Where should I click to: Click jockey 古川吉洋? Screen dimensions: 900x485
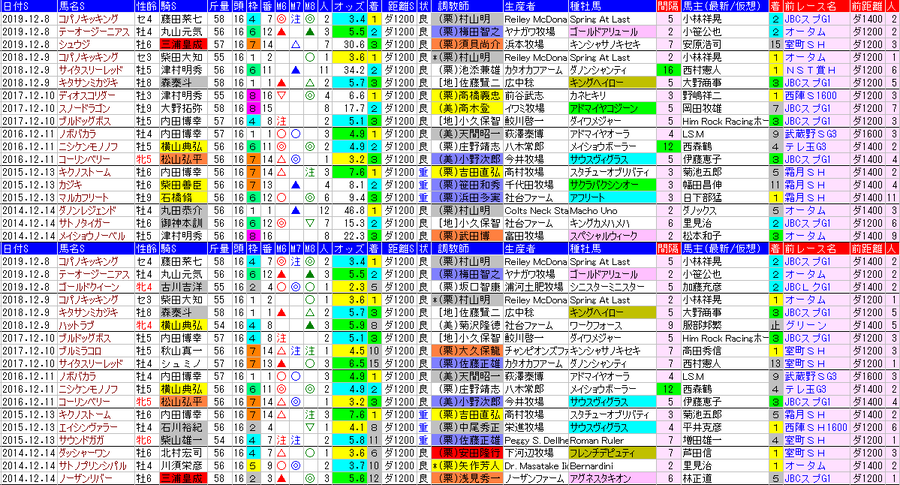181,287
